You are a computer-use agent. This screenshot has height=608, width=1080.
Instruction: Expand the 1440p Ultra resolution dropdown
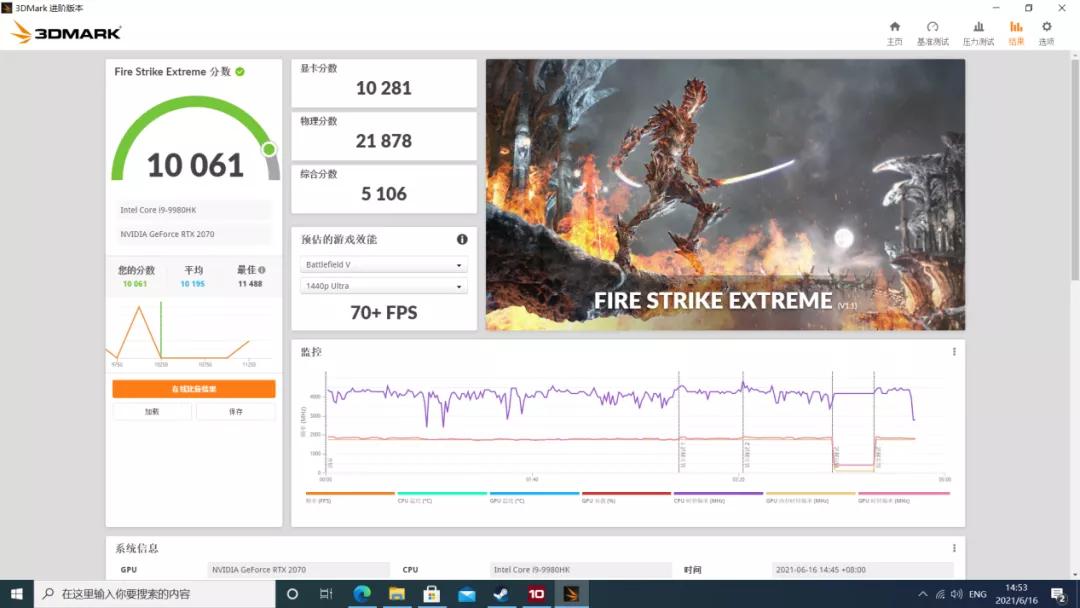click(x=384, y=286)
